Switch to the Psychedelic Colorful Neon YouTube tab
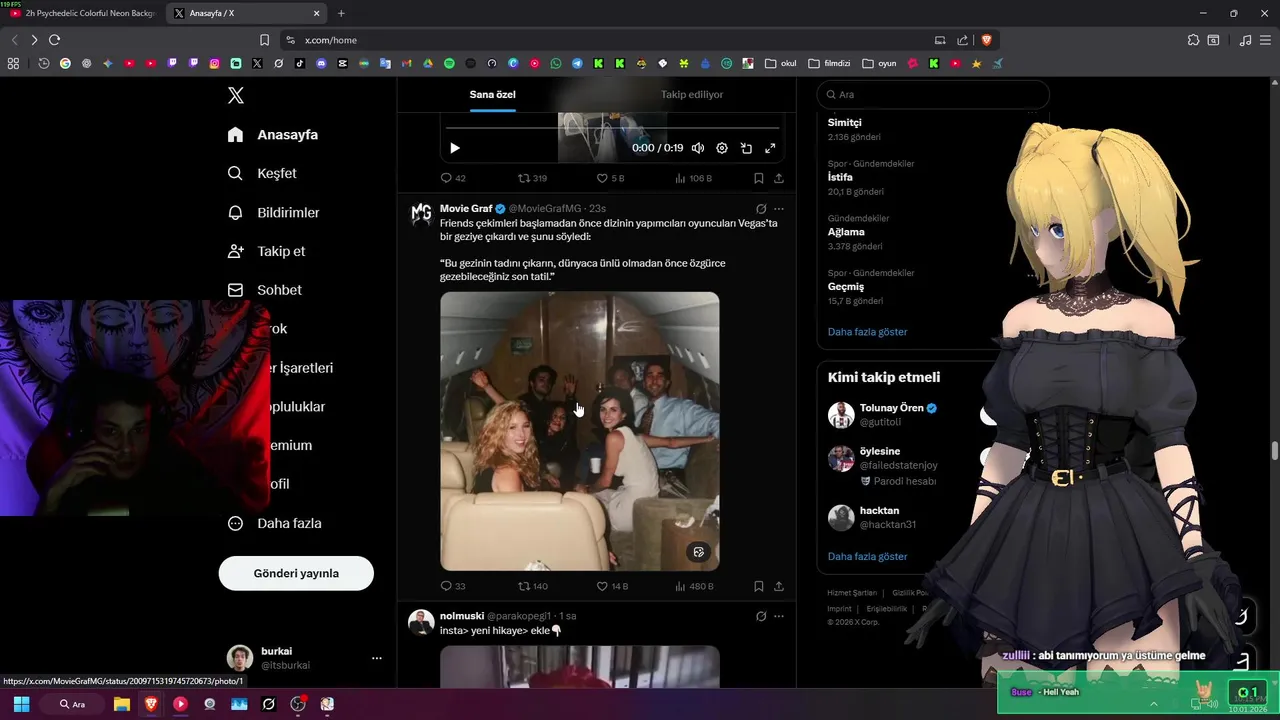The height and width of the screenshot is (720, 1280). point(82,13)
